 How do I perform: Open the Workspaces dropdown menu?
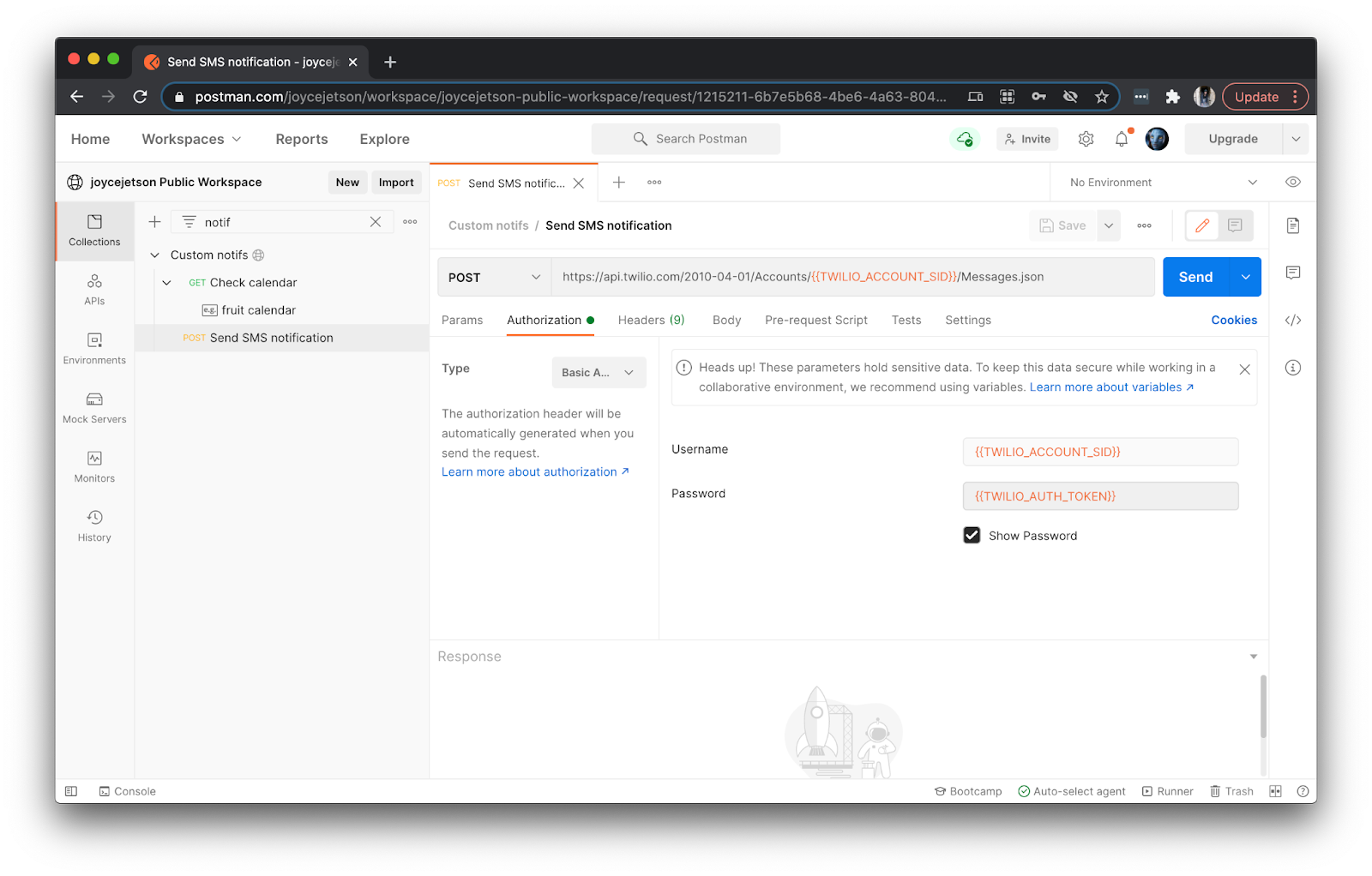tap(191, 139)
